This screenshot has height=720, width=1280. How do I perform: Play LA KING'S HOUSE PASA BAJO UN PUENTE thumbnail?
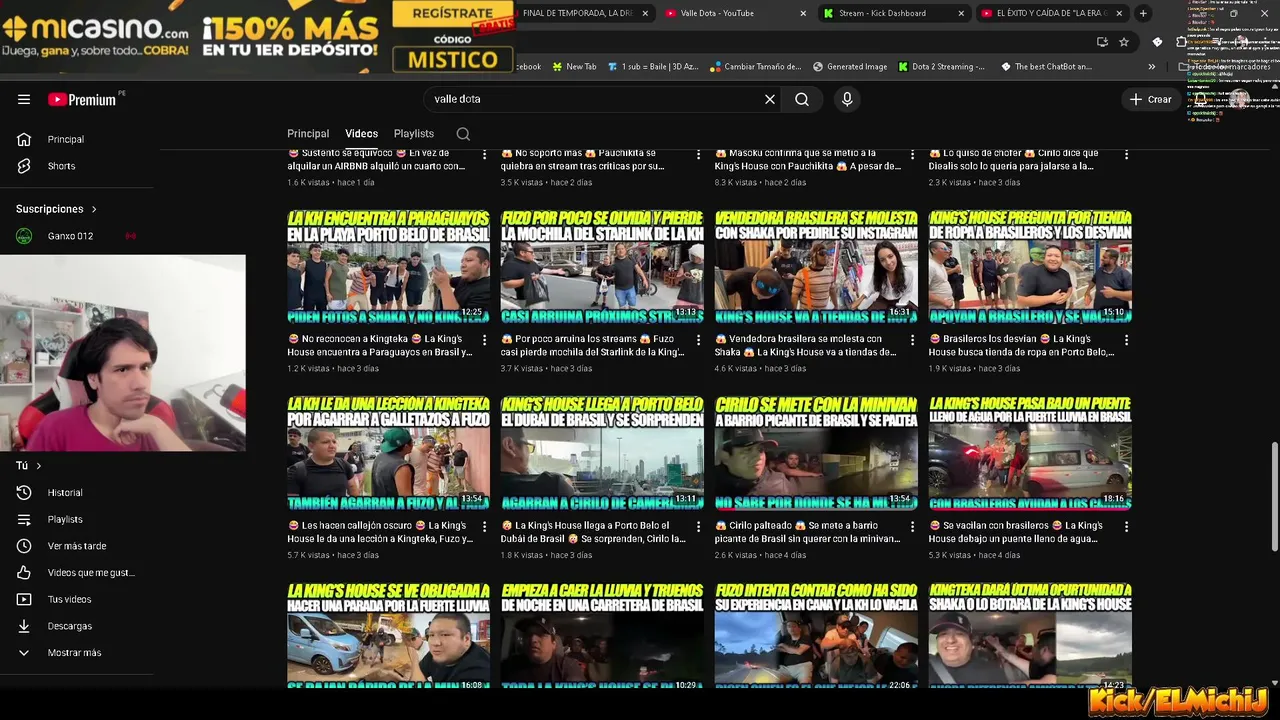(1030, 453)
